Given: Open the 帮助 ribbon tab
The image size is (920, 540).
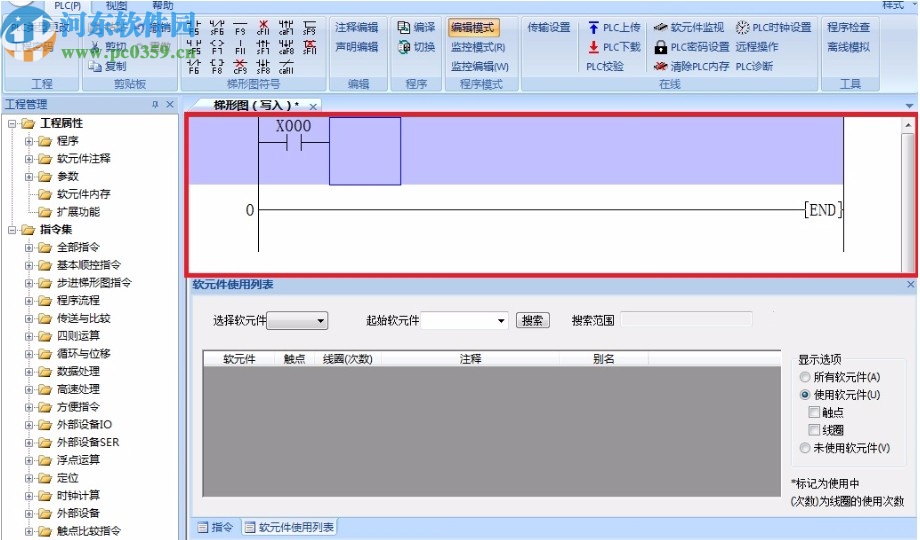Looking at the screenshot, I should point(163,5).
